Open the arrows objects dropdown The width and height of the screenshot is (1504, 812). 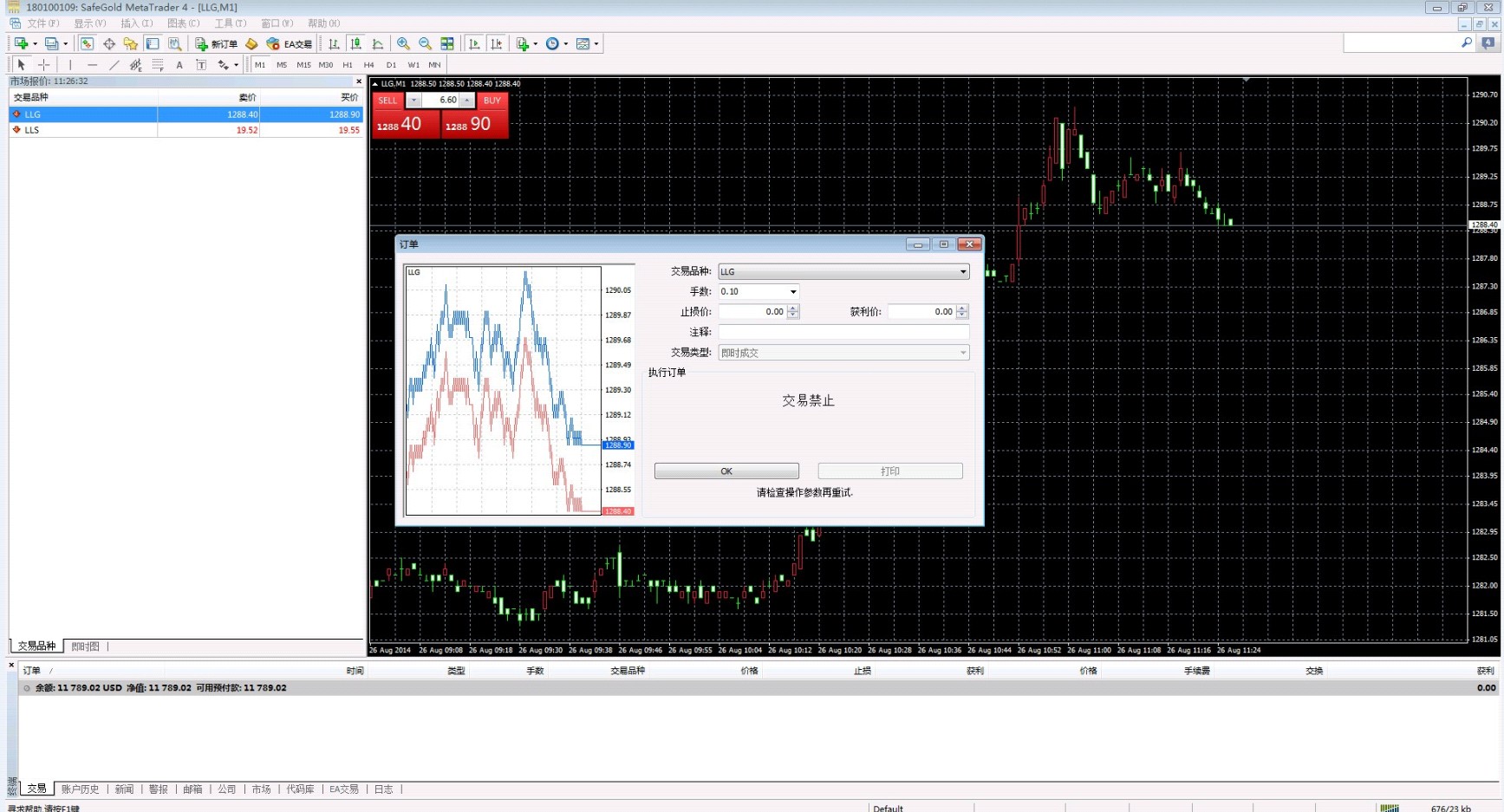coord(228,65)
